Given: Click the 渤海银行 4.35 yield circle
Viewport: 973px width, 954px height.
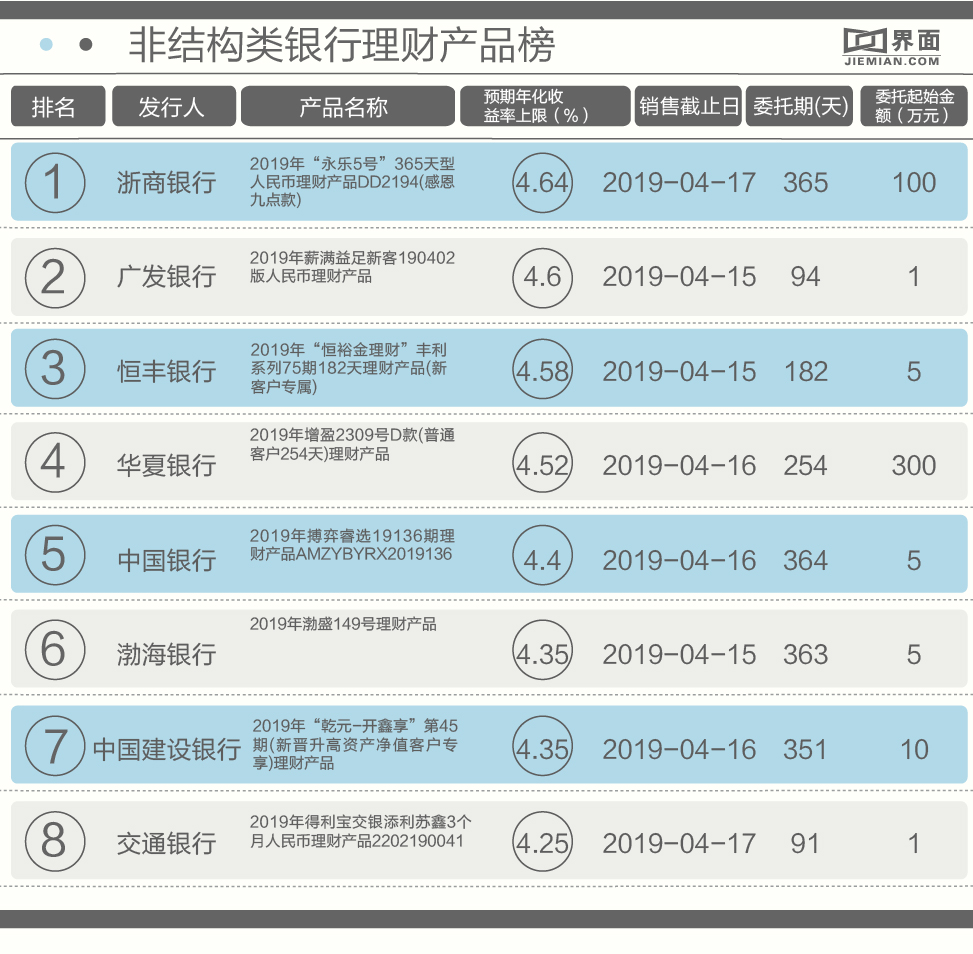Looking at the screenshot, I should (x=542, y=650).
